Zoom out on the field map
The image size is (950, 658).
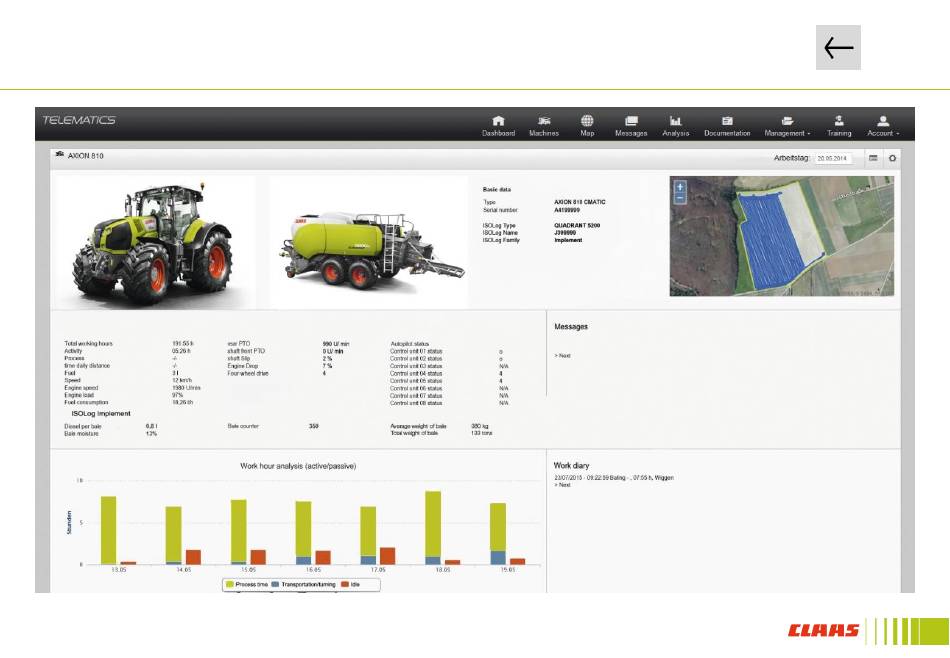click(680, 198)
